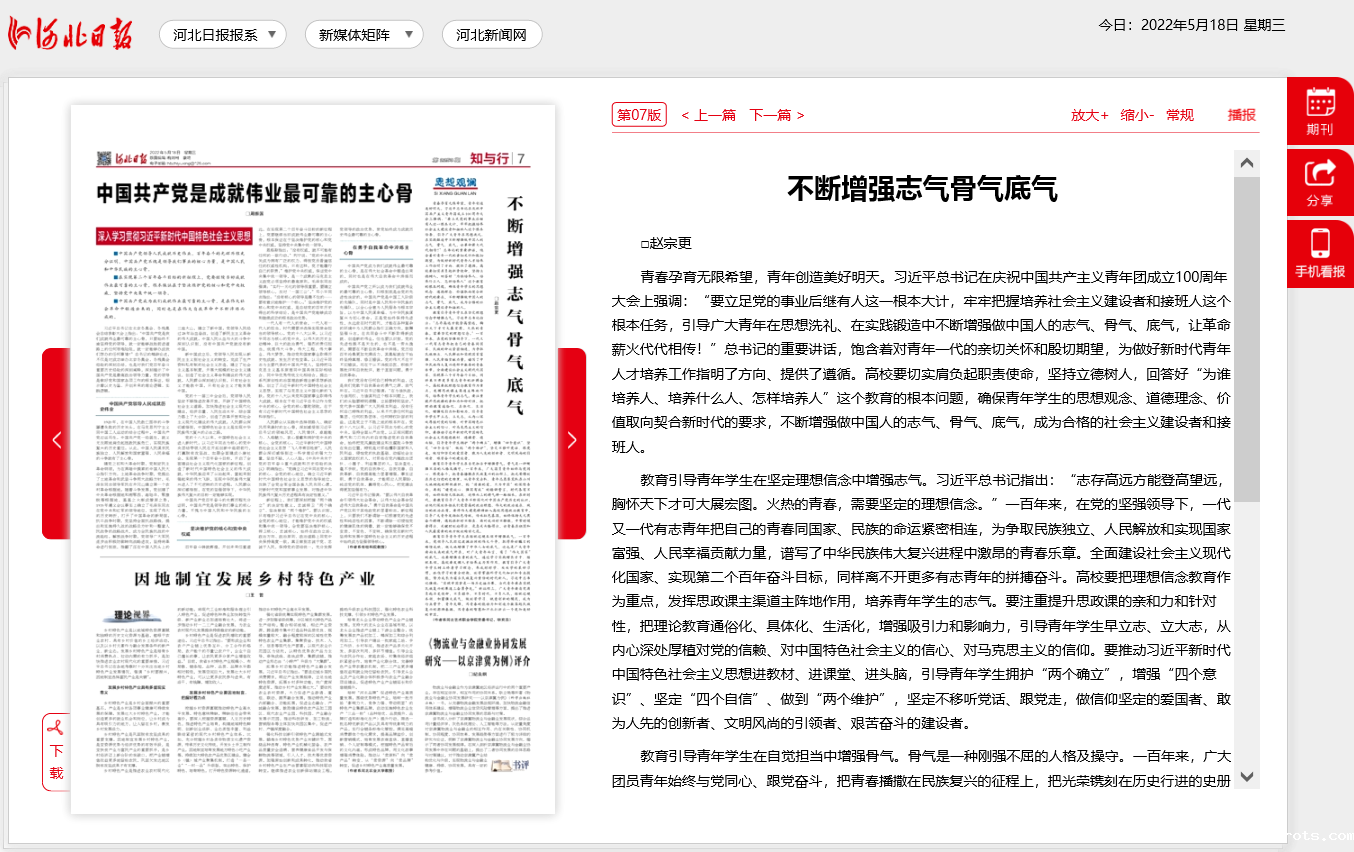This screenshot has width=1354, height=852.
Task: Click scrollbar up arrow in article
Action: point(1246,163)
